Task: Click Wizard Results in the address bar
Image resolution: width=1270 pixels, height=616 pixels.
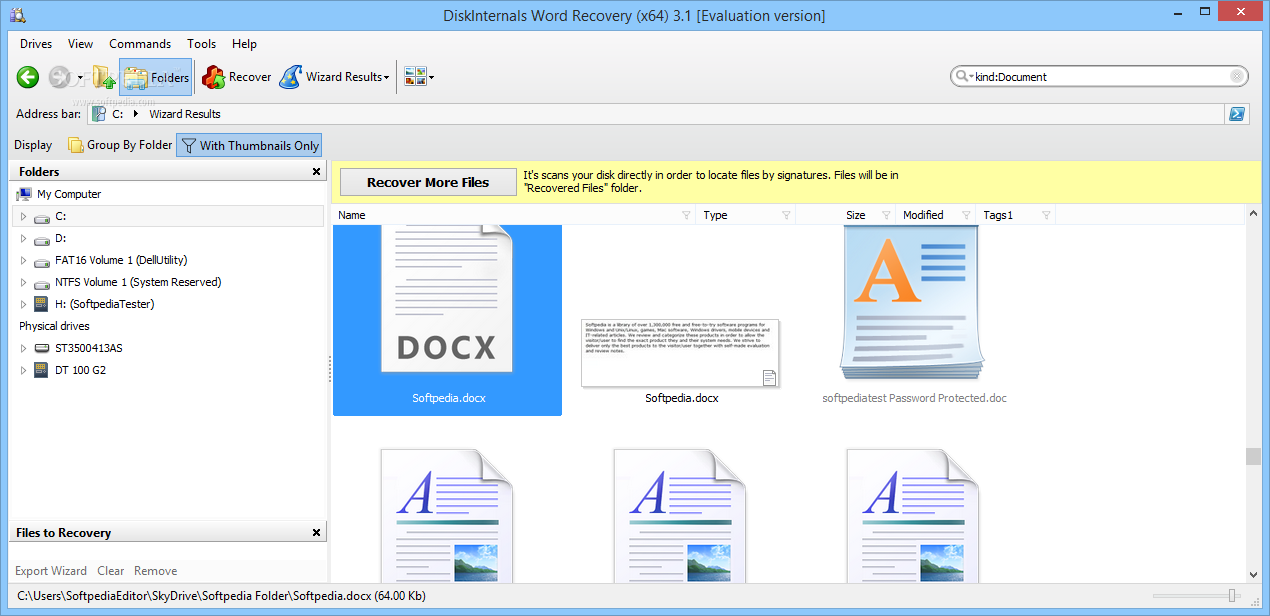Action: 185,114
